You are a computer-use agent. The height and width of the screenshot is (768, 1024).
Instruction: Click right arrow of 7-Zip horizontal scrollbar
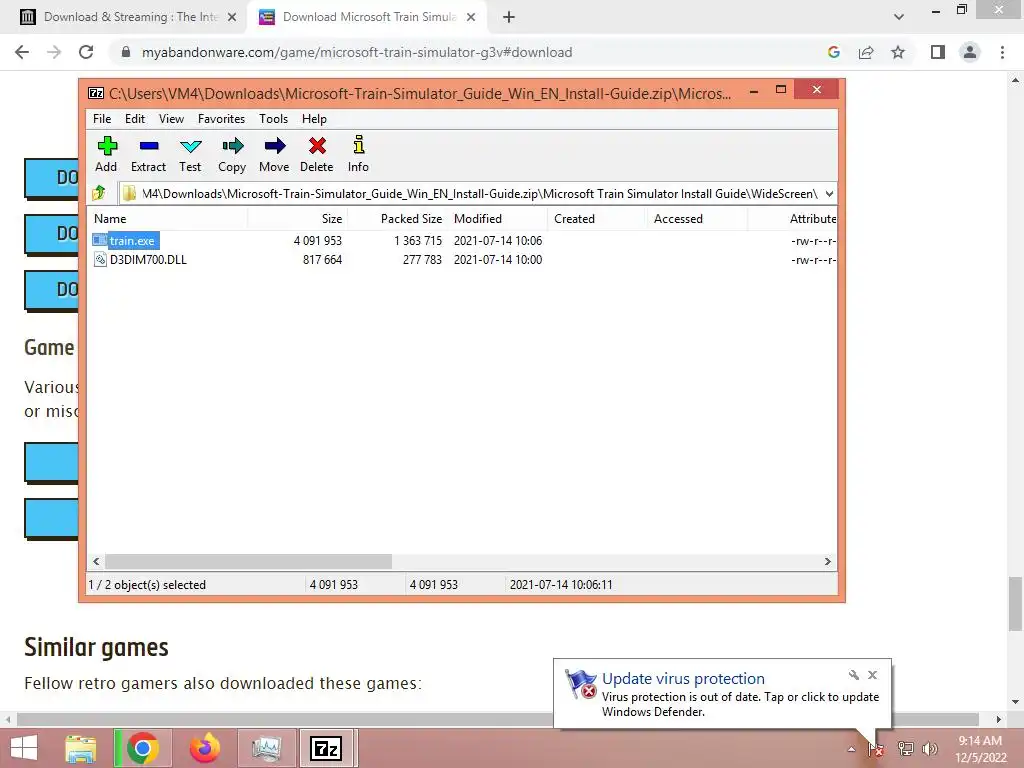click(828, 562)
